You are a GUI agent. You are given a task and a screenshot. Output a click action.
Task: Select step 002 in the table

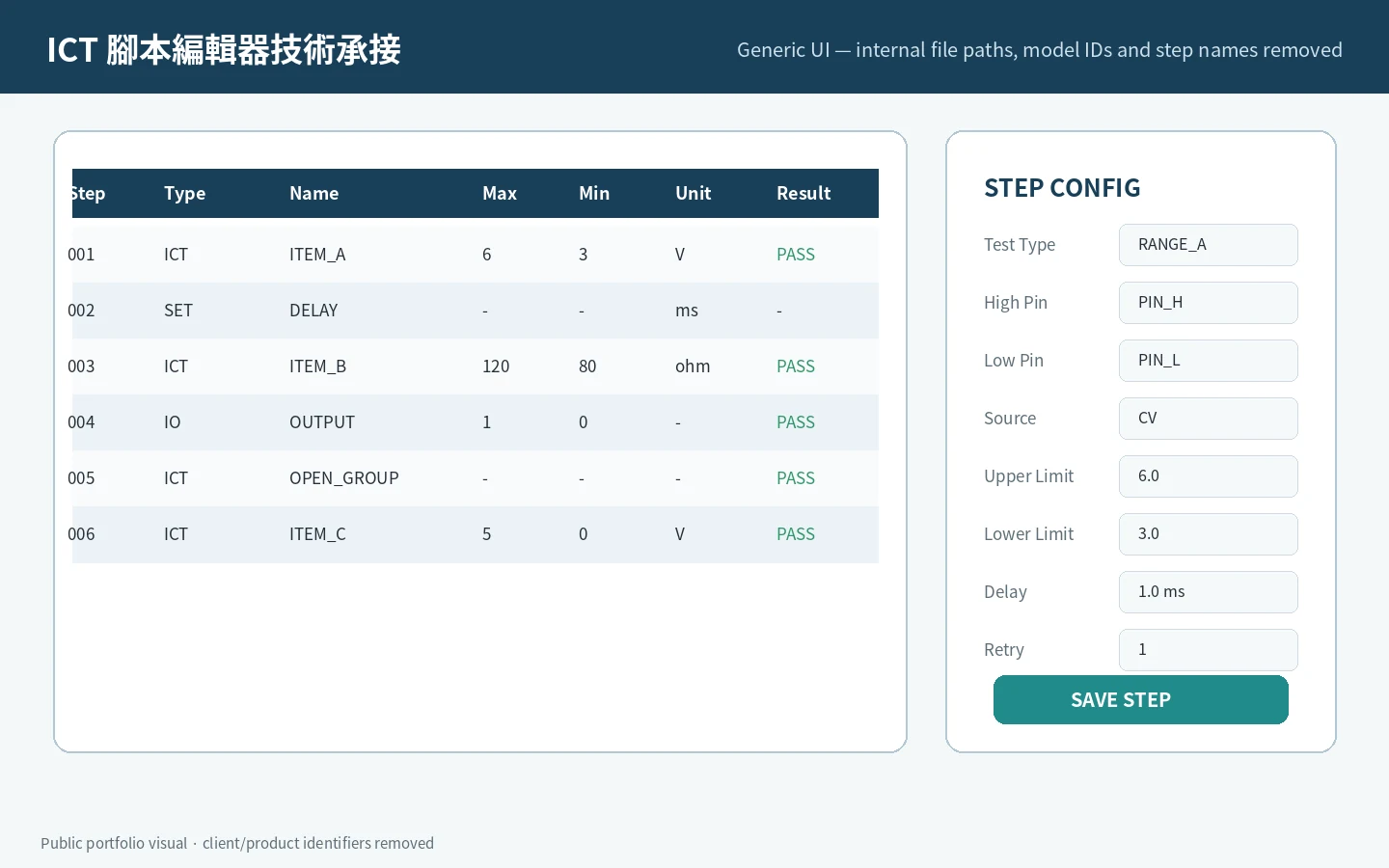[476, 311]
